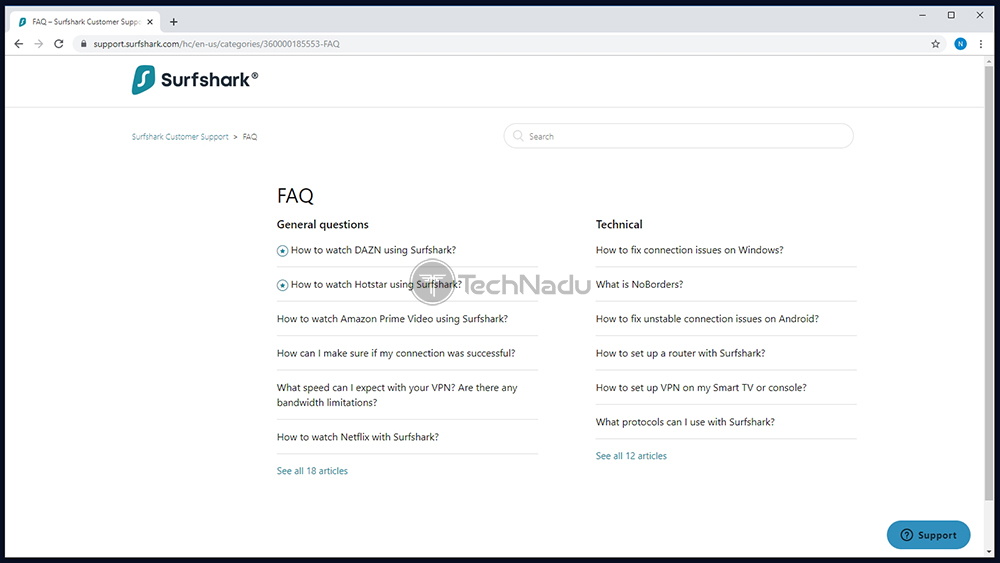
Task: Open How to watch Amazon Prime Video article
Action: (392, 319)
